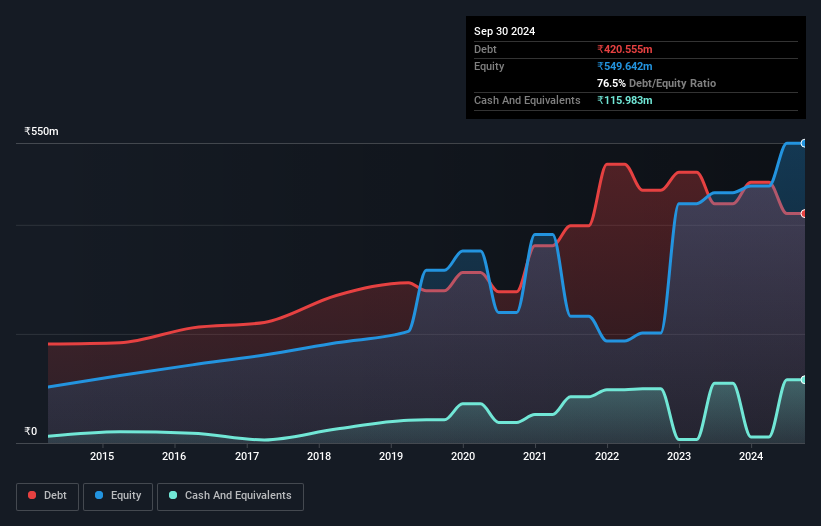Click the Sep 30 2024 tooltip date
Screen dimensions: 821x526
pyautogui.click(x=504, y=31)
